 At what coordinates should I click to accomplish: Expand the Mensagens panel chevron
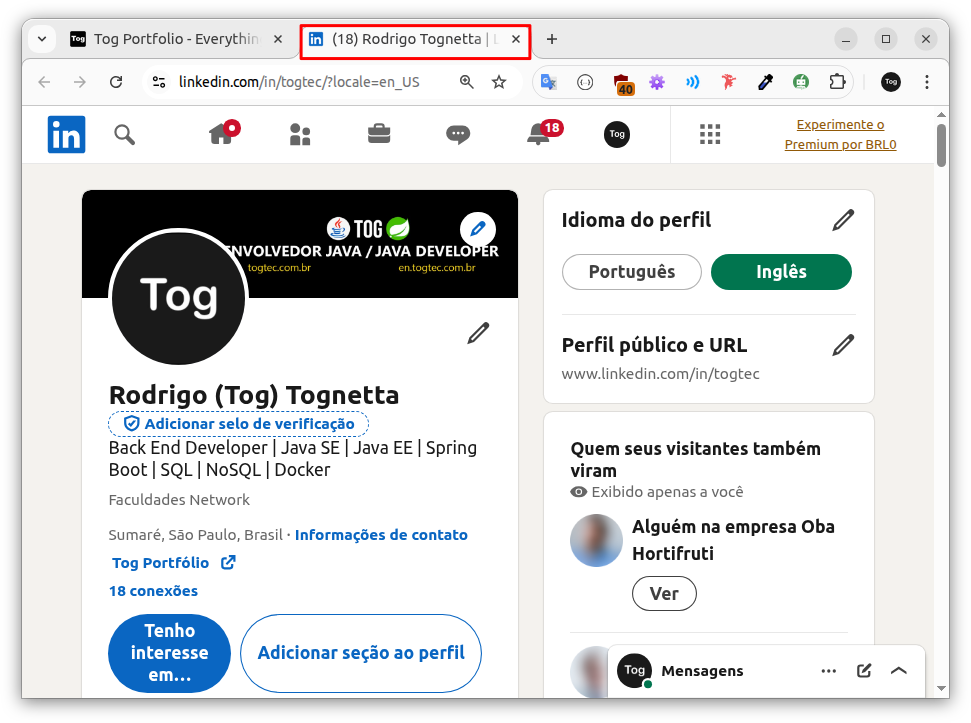899,671
